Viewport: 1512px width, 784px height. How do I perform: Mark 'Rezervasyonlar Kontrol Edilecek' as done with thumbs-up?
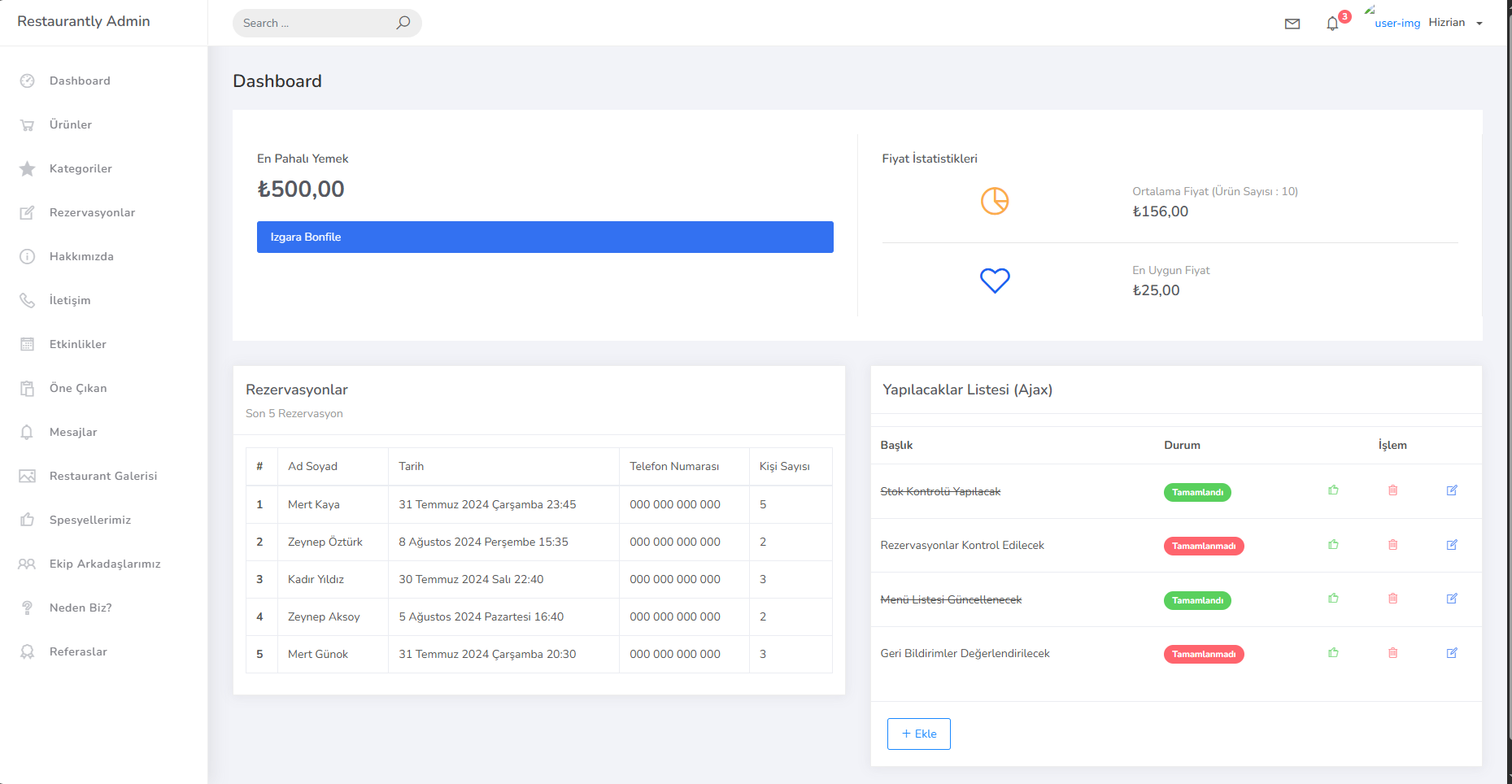1333,545
